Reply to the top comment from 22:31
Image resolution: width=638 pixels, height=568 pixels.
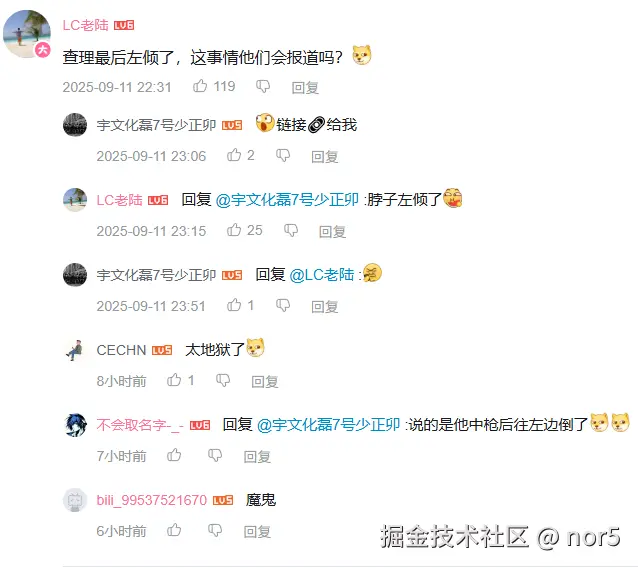click(x=305, y=87)
